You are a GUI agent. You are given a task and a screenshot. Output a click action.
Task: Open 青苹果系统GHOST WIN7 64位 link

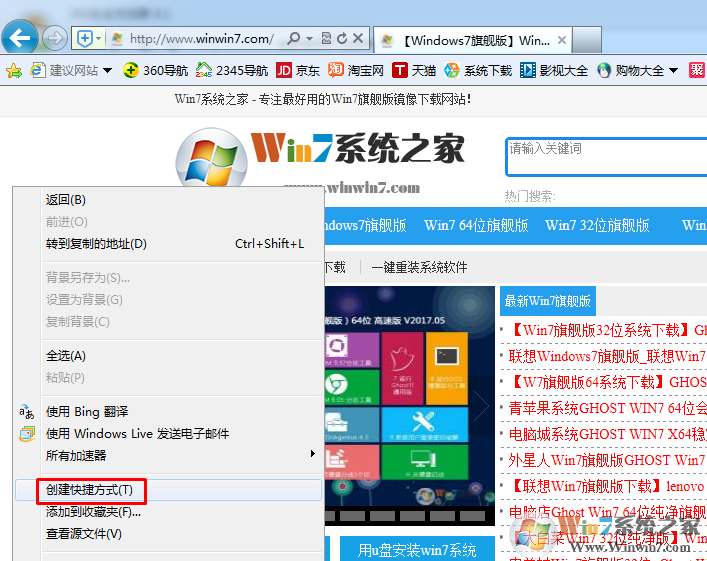607,409
